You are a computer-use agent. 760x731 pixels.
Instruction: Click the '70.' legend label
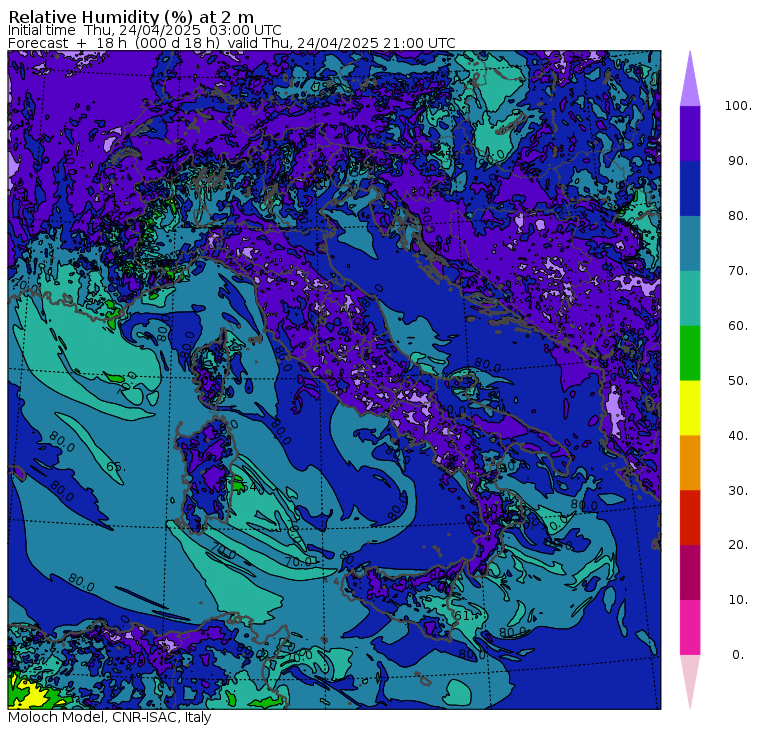[x=738, y=270]
